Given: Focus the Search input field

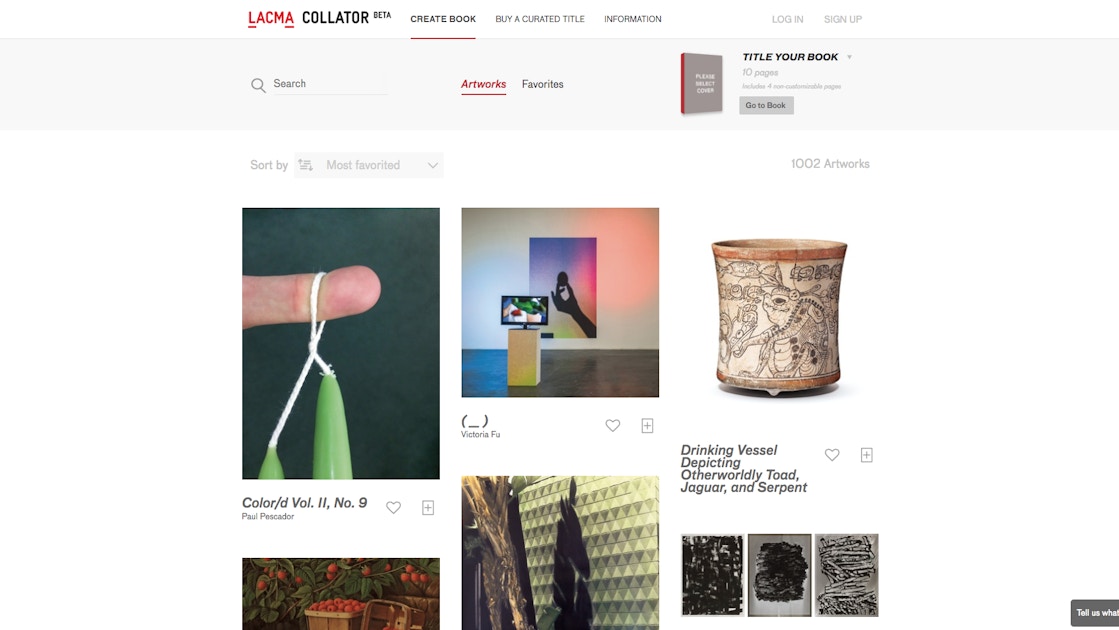Looking at the screenshot, I should pos(330,84).
